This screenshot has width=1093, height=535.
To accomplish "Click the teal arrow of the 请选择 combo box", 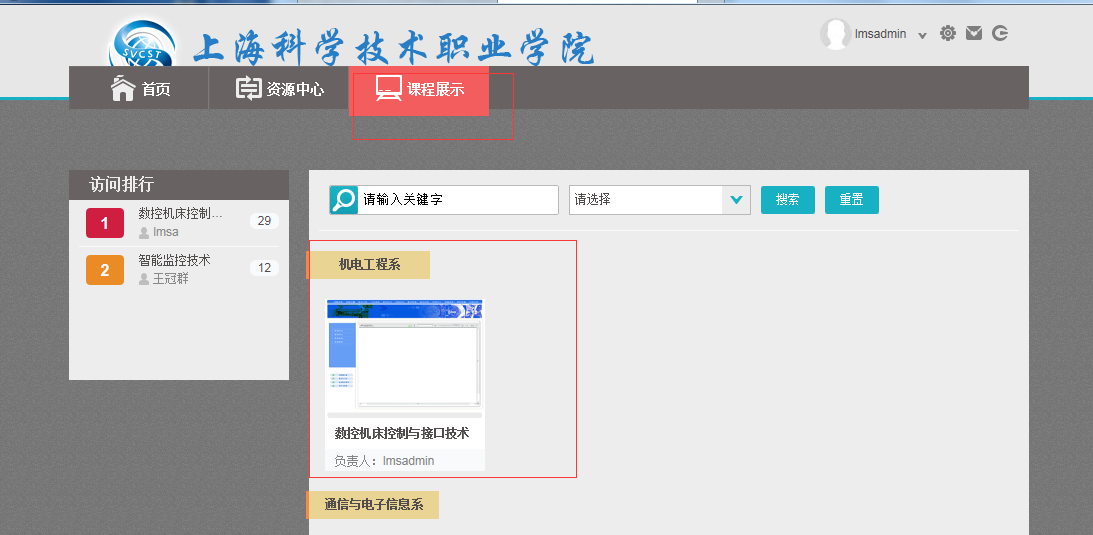I will (x=736, y=200).
